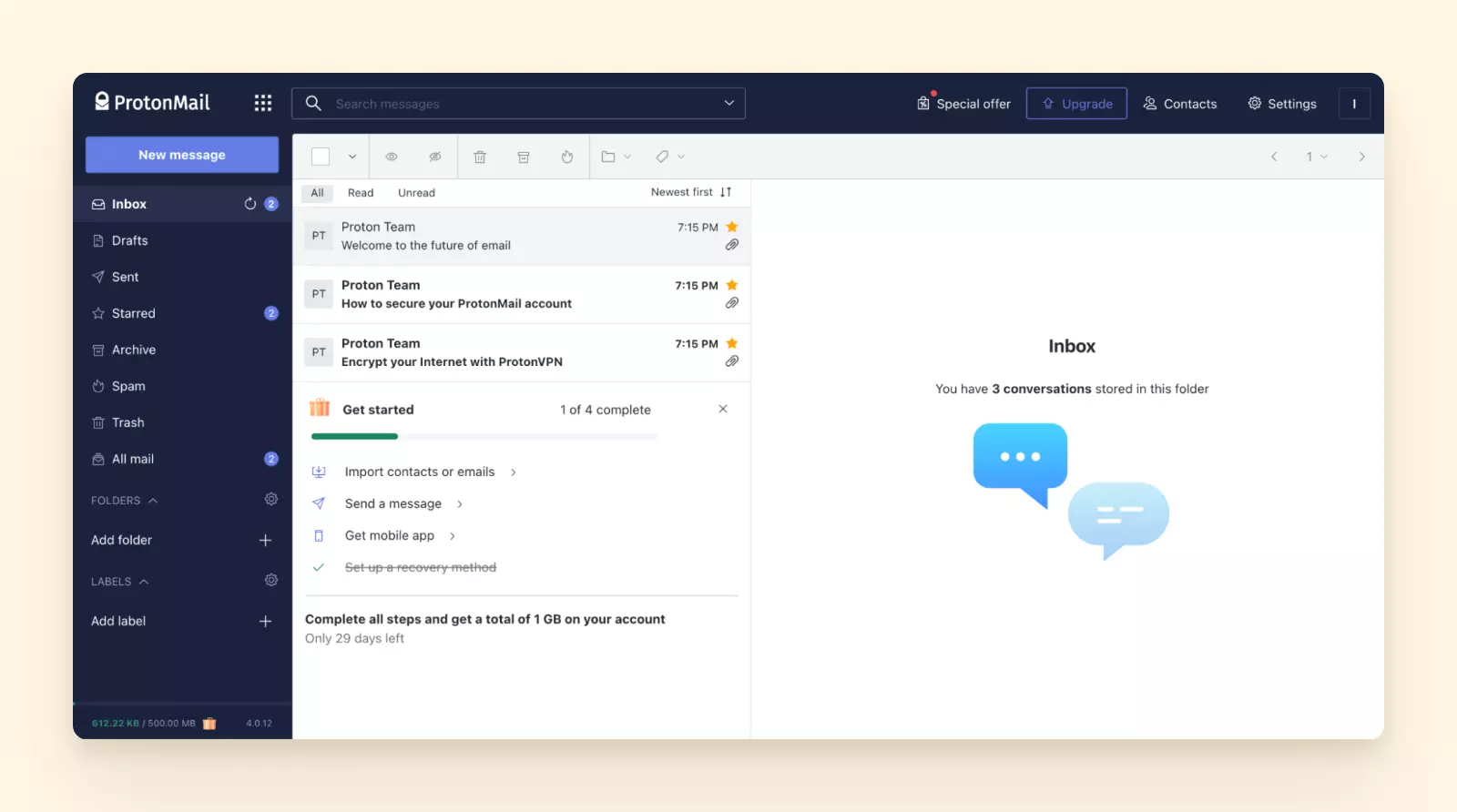Click the ProtonMail logo
The image size is (1457, 812).
coord(153,102)
